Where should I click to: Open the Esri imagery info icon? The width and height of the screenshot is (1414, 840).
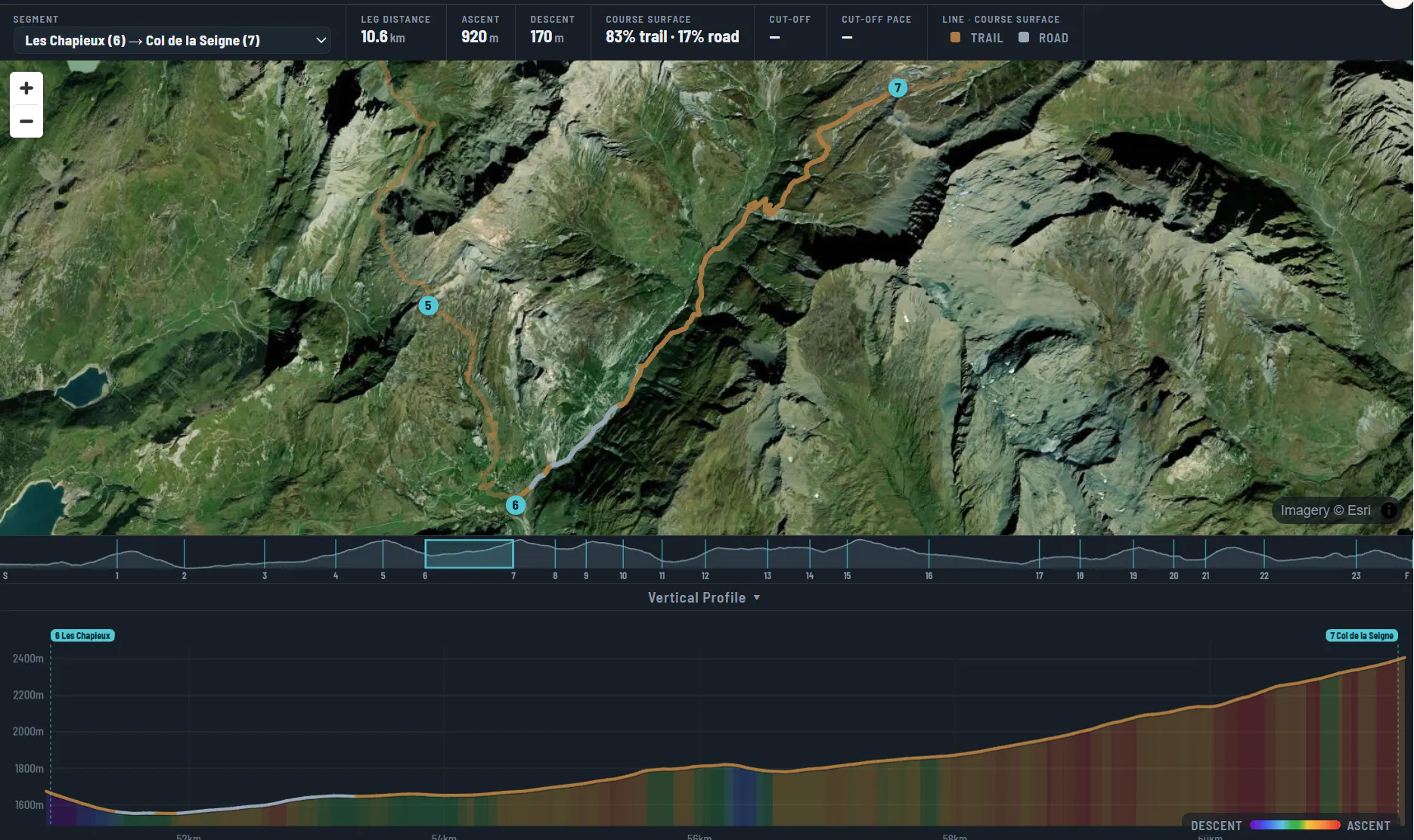[x=1389, y=510]
